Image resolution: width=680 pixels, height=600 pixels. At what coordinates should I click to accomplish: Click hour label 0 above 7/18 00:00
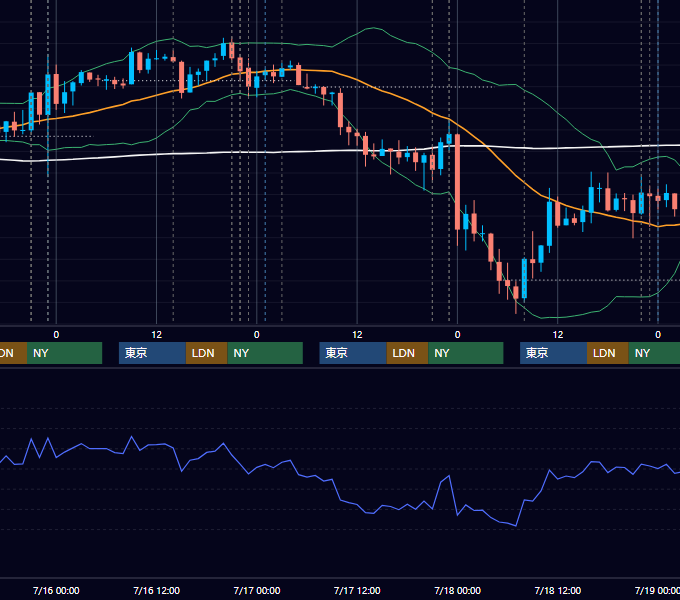(x=458, y=335)
